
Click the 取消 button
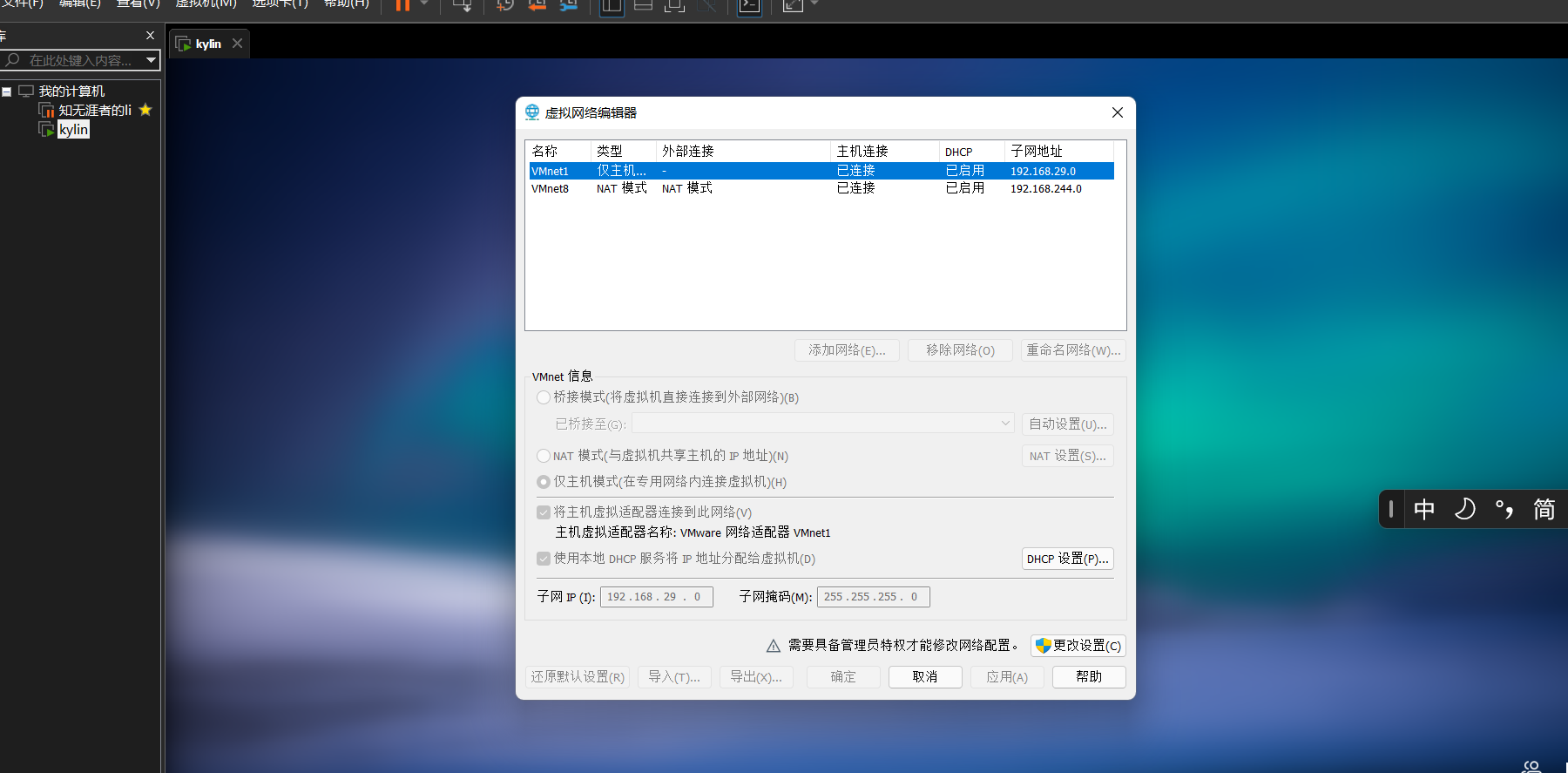coord(925,677)
